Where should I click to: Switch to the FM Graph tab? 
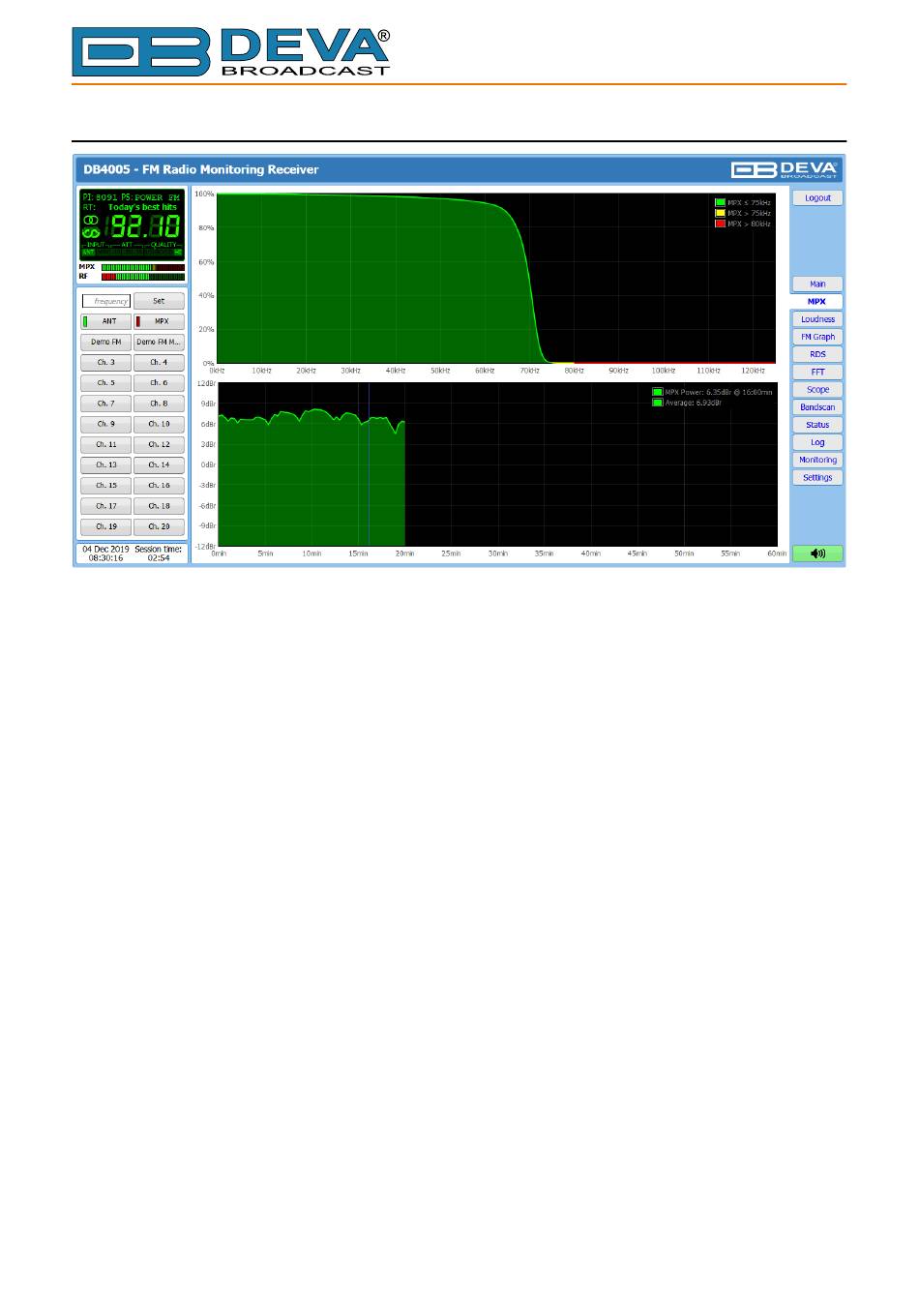coord(817,337)
